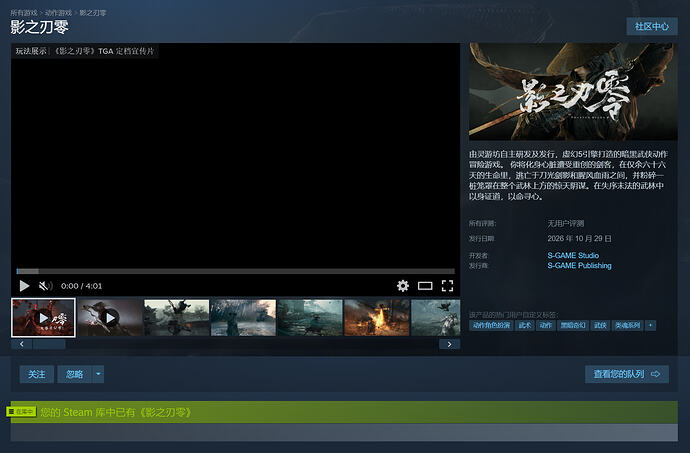
Task: Expand more tags with plus button
Action: 650,325
